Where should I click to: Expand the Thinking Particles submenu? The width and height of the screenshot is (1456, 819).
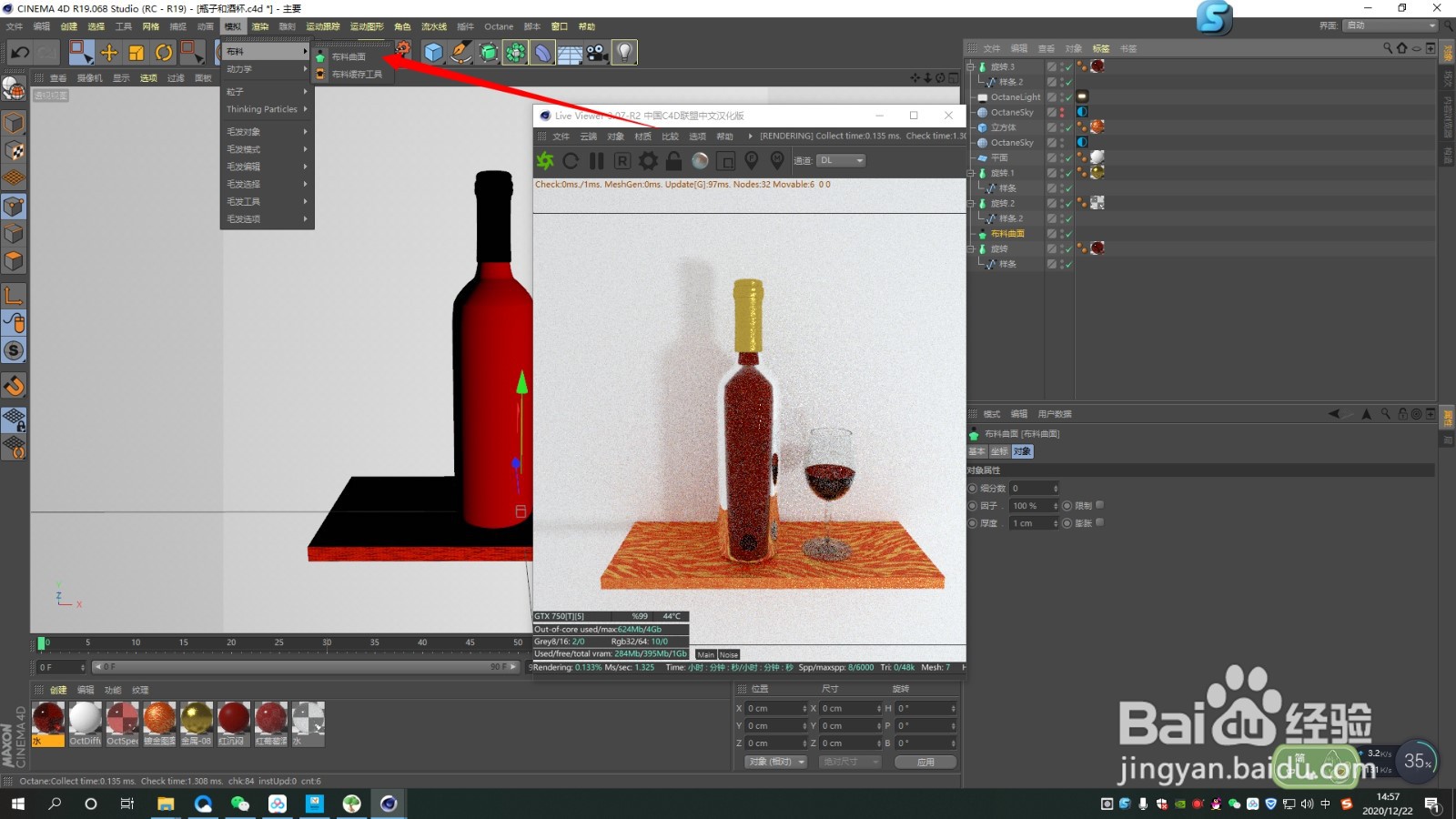(x=267, y=109)
